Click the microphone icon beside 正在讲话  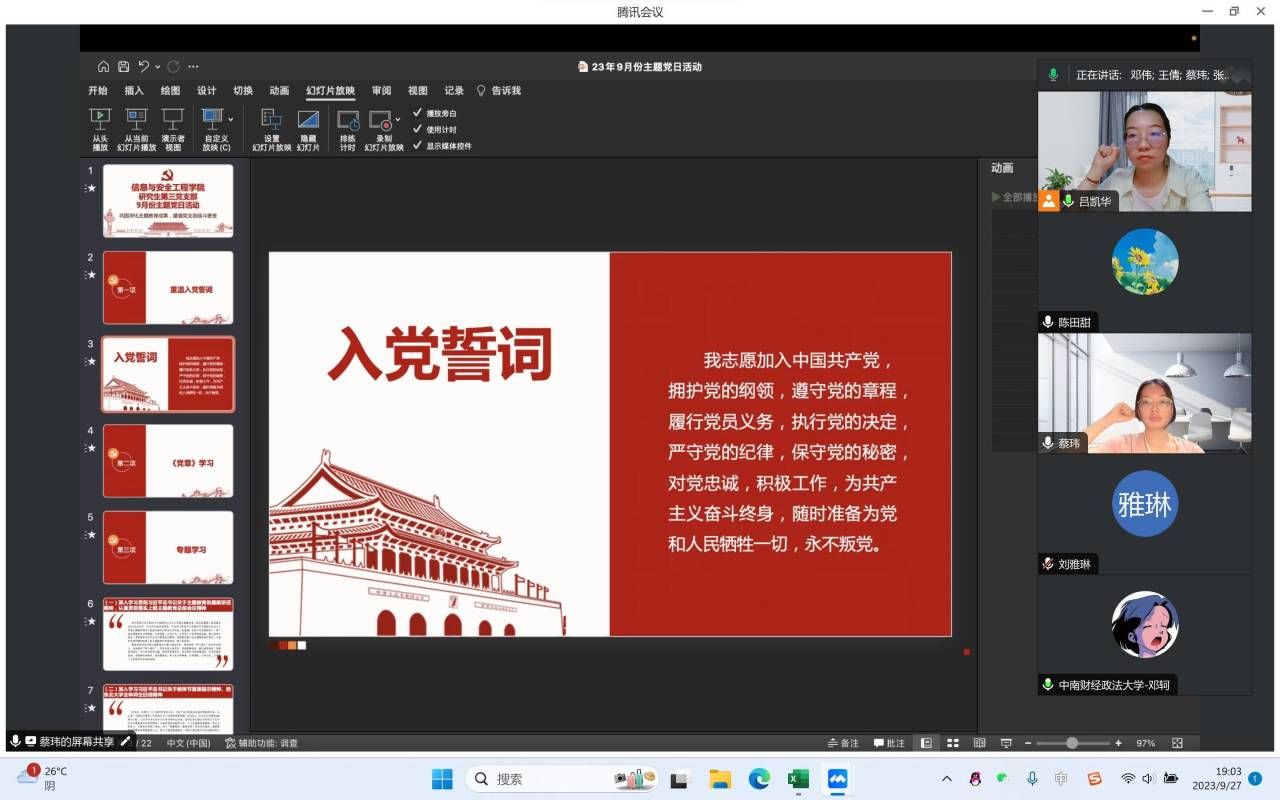coord(1053,75)
